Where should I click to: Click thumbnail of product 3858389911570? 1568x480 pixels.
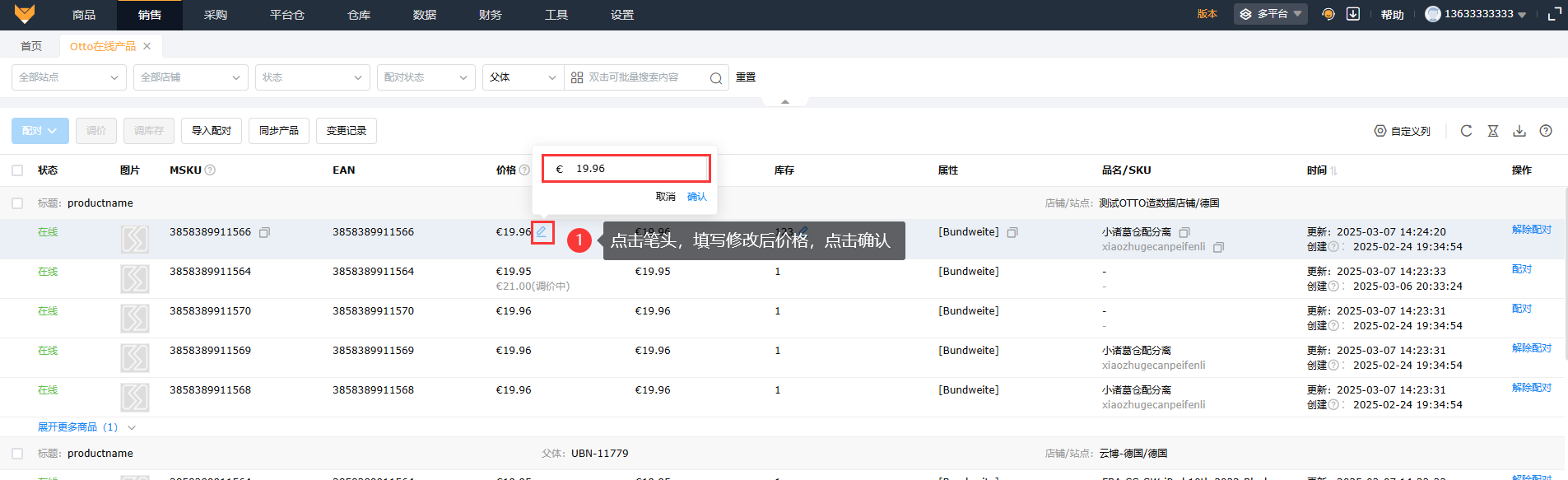click(x=135, y=319)
